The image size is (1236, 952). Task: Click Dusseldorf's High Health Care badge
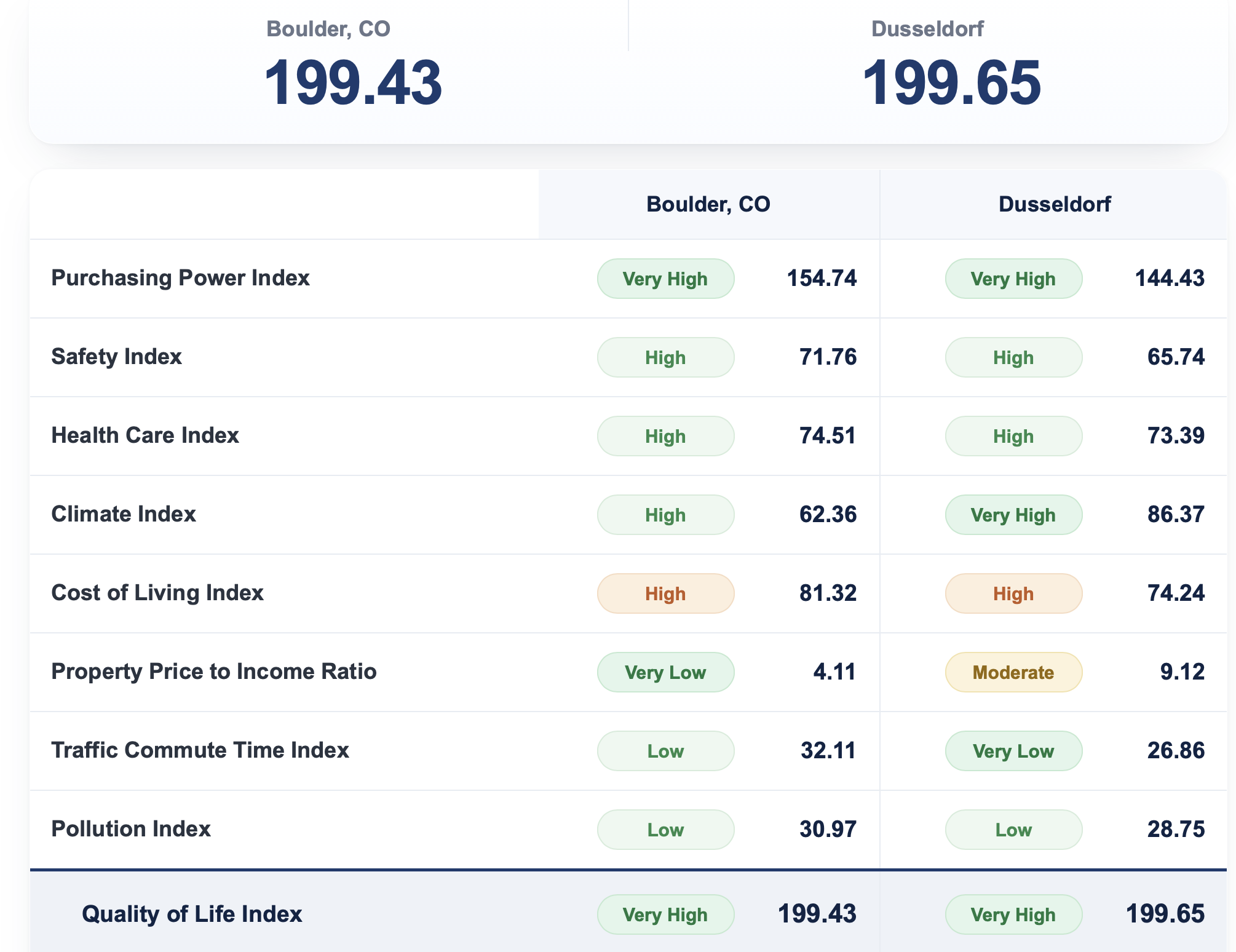[x=1013, y=436]
